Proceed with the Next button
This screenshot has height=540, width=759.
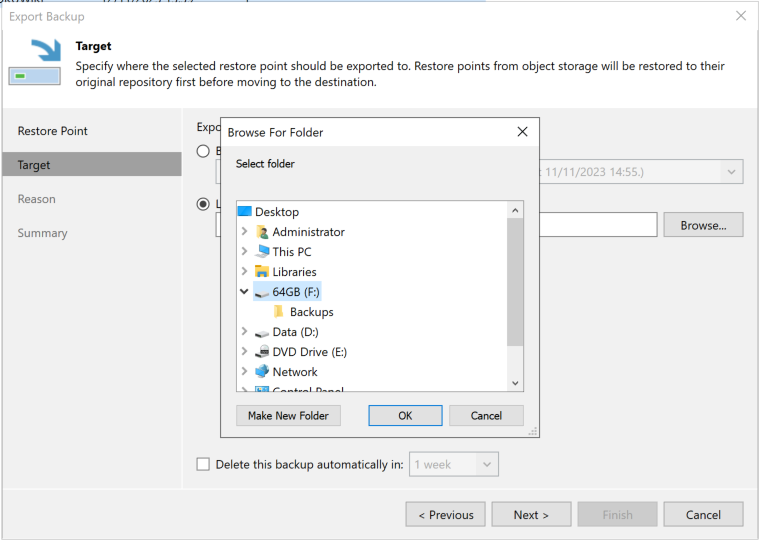pos(531,514)
